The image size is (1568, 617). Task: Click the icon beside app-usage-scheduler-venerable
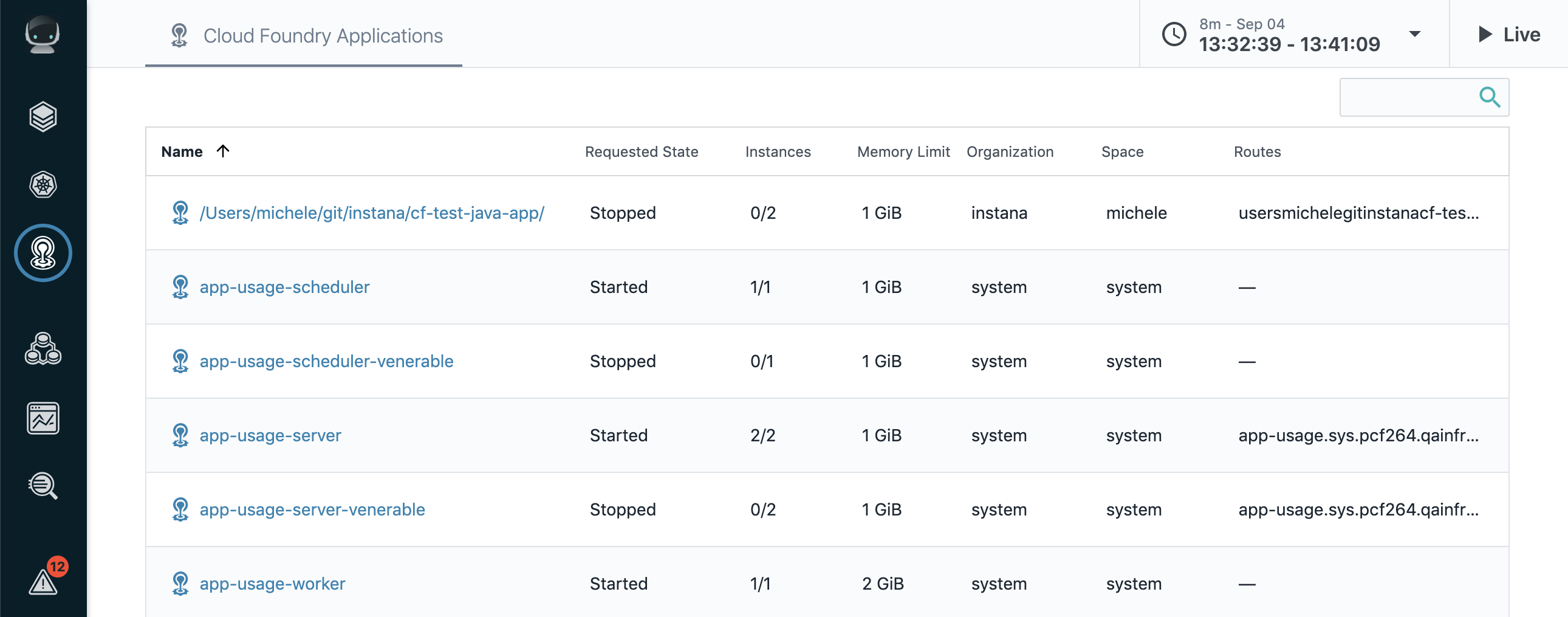[180, 361]
